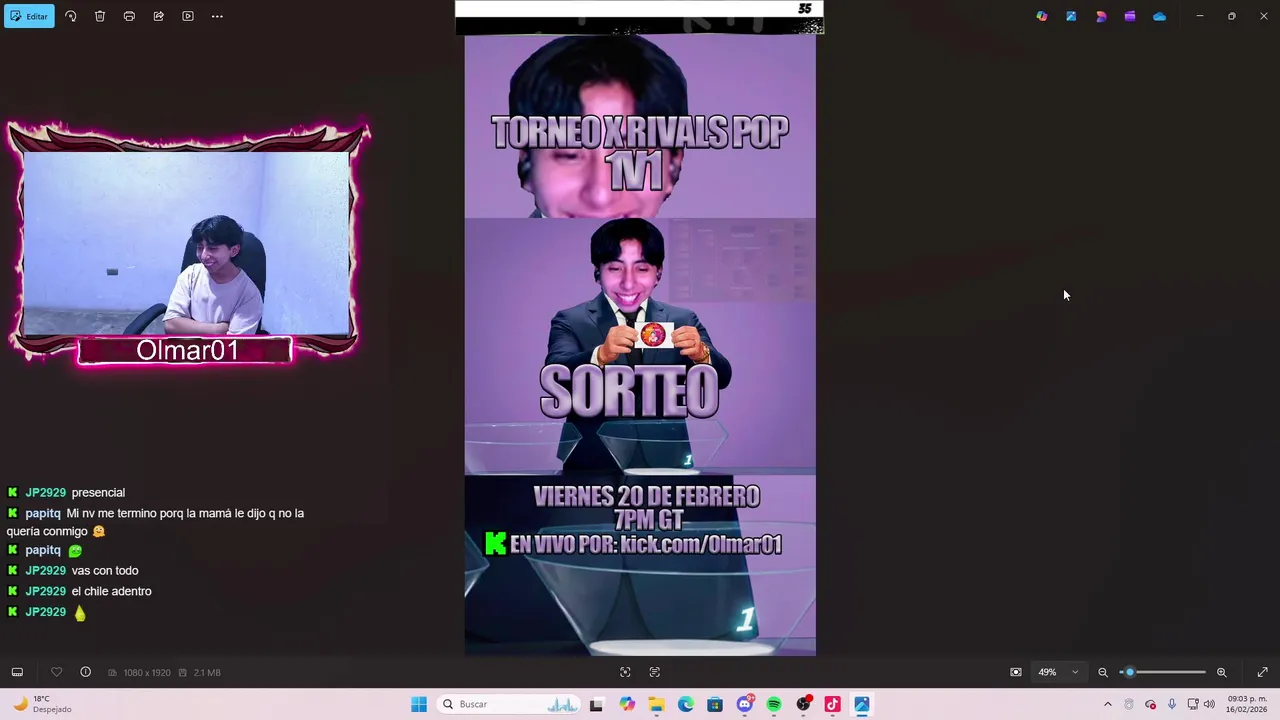Start slideshow with the play icon
Image resolution: width=1280 pixels, height=720 pixels.
point(188,16)
